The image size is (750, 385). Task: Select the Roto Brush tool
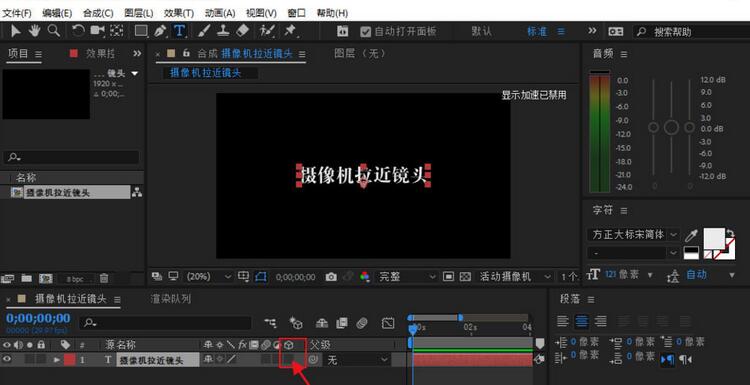click(x=266, y=31)
